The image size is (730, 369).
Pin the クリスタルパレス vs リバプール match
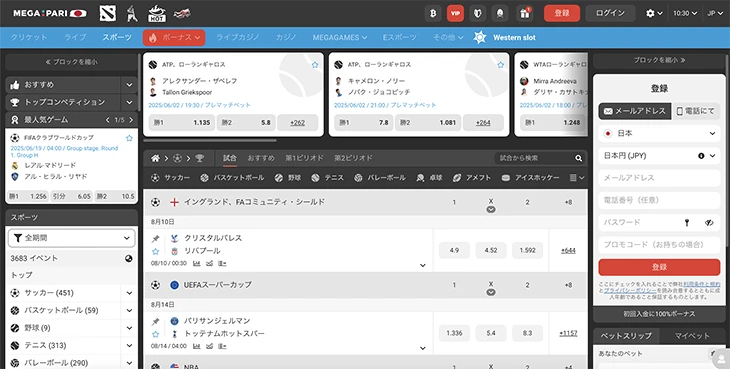[x=155, y=239]
